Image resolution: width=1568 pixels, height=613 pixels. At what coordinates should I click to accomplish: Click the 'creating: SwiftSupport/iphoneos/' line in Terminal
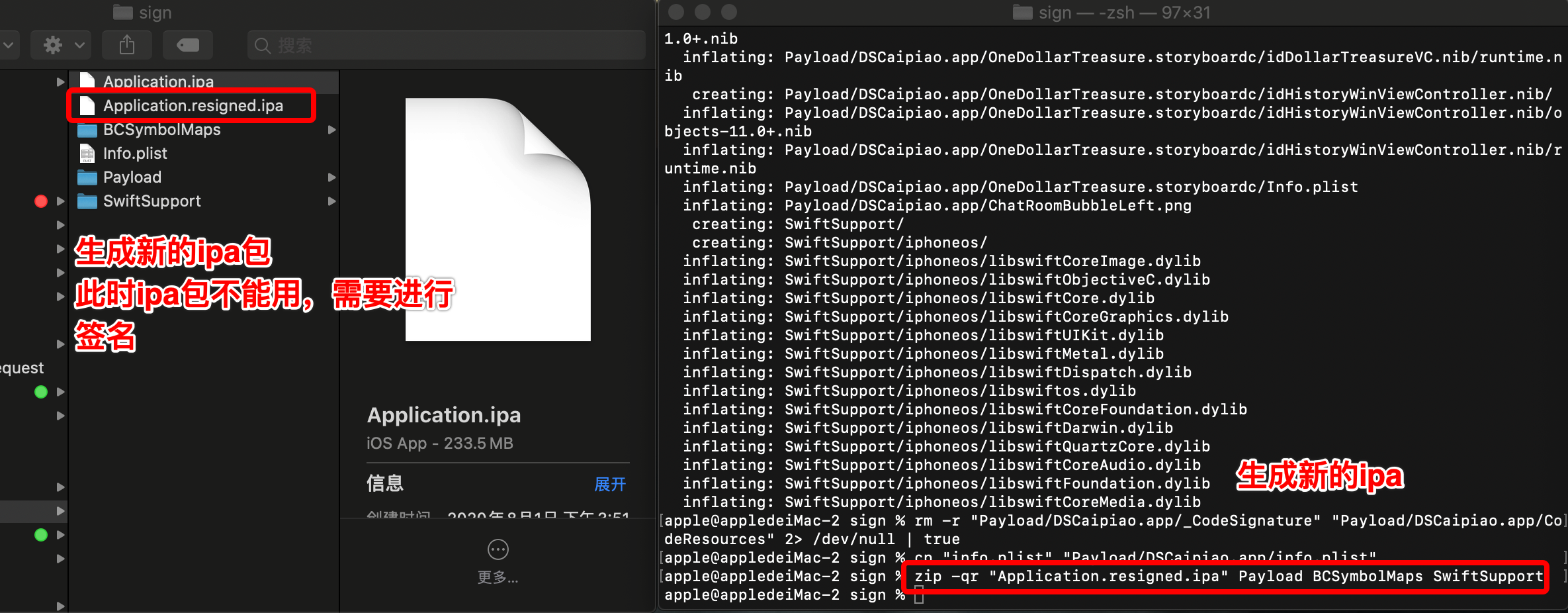pos(840,242)
